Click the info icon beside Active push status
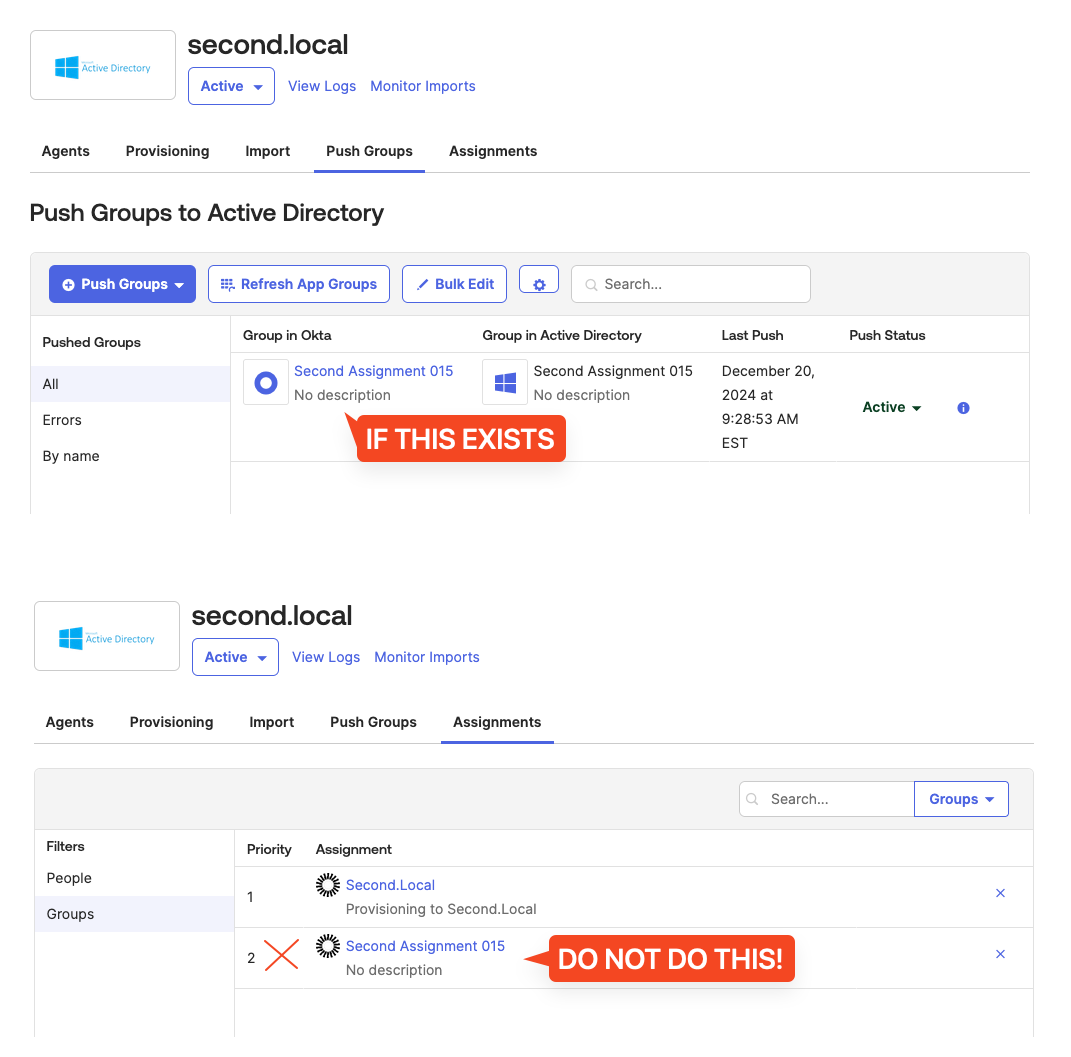 click(x=962, y=408)
